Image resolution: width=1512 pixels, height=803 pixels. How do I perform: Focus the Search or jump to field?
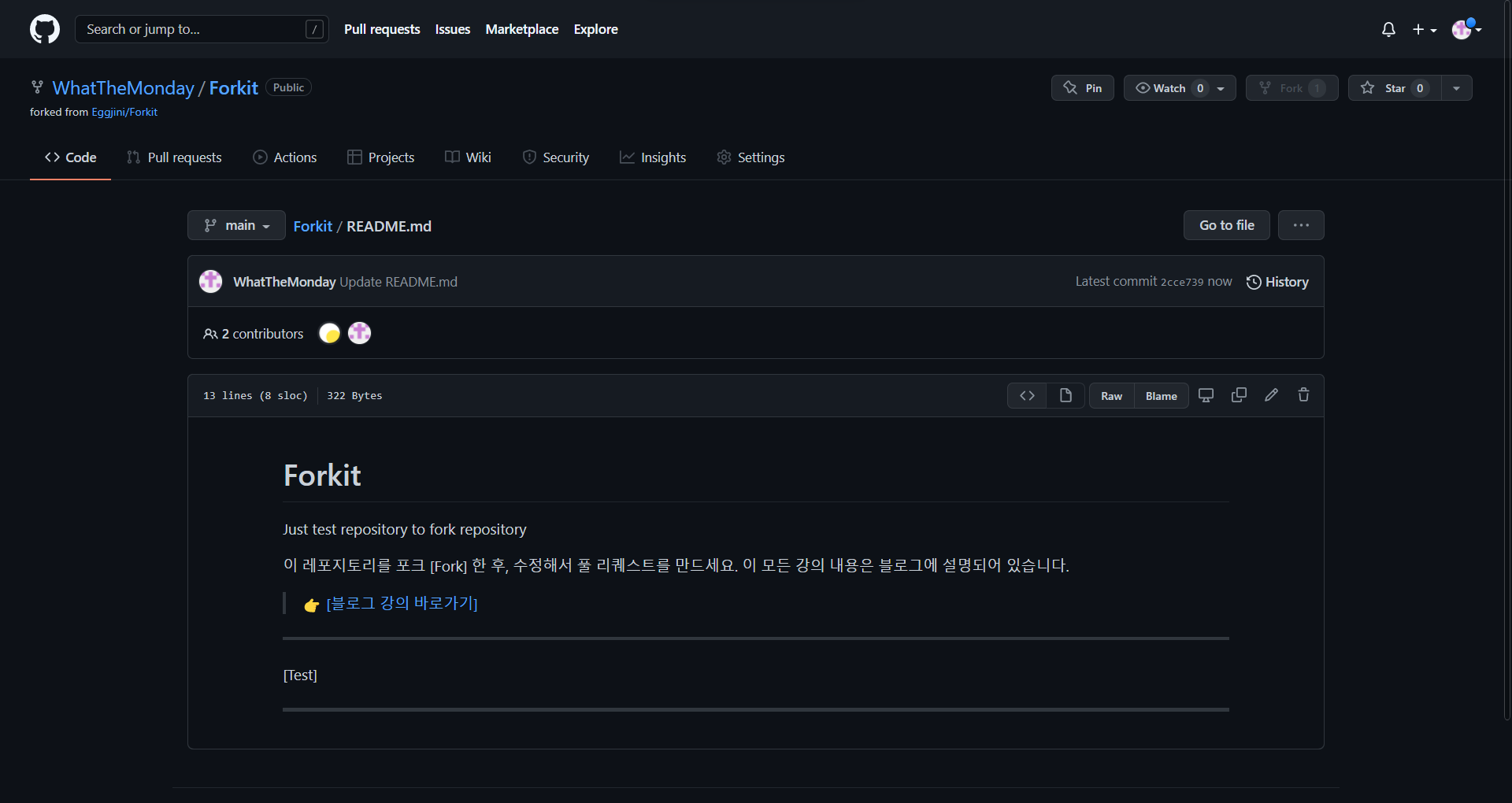point(202,29)
